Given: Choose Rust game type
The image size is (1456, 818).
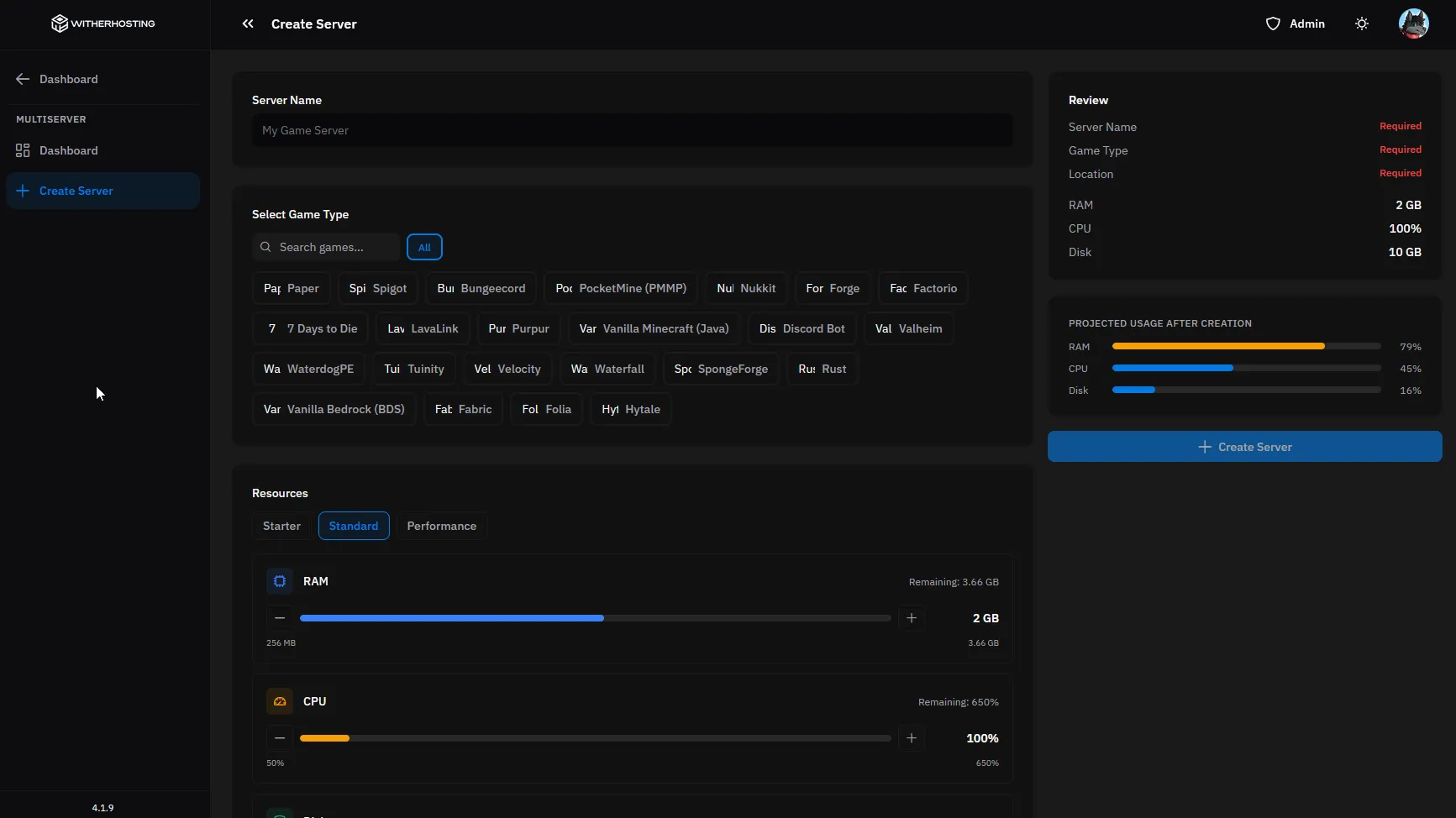Looking at the screenshot, I should point(822,369).
